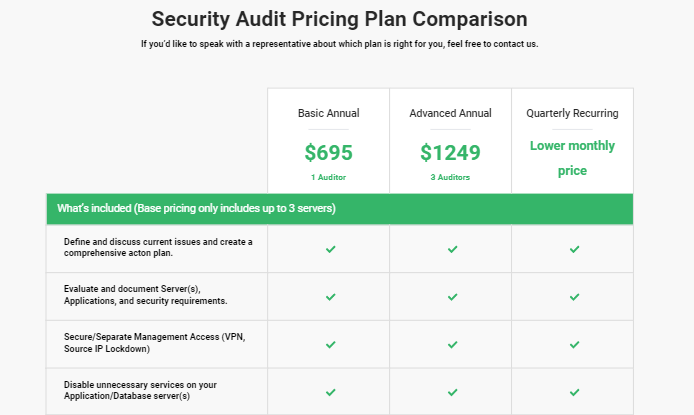This screenshot has height=415, width=694.
Task: Click the 'Lower monthly price' text
Action: [572, 158]
